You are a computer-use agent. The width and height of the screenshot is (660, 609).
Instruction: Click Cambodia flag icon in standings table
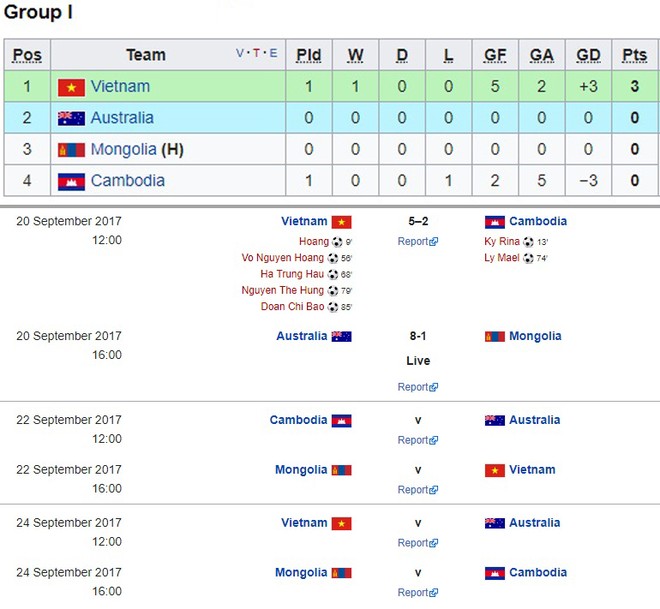coord(71,182)
